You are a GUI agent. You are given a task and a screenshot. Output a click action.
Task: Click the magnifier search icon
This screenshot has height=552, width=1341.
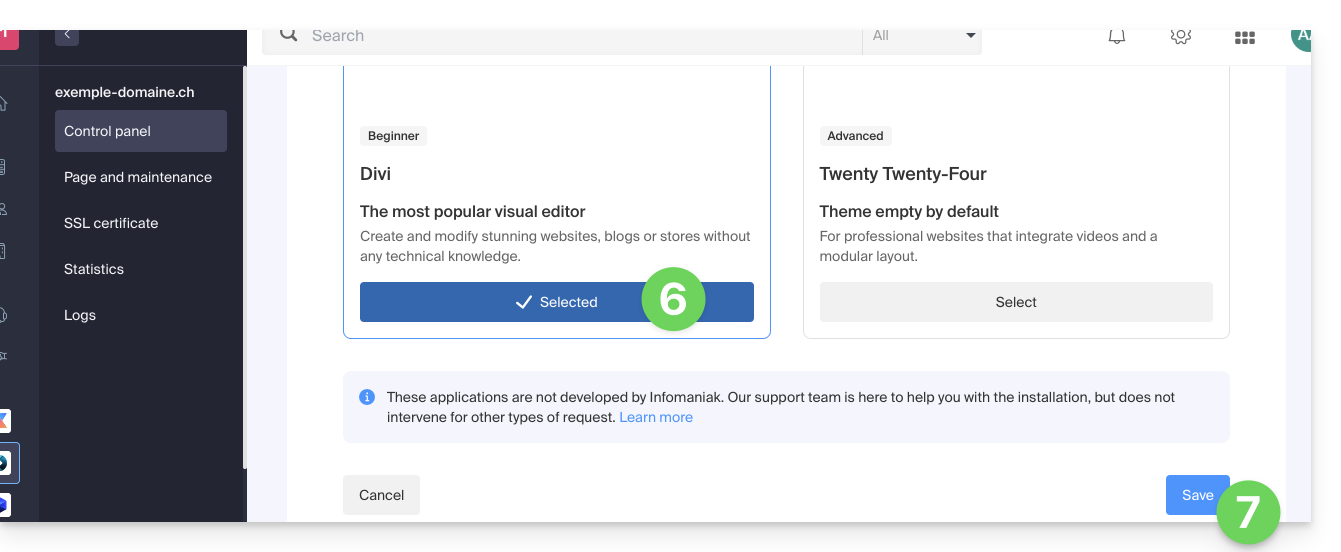(x=289, y=35)
